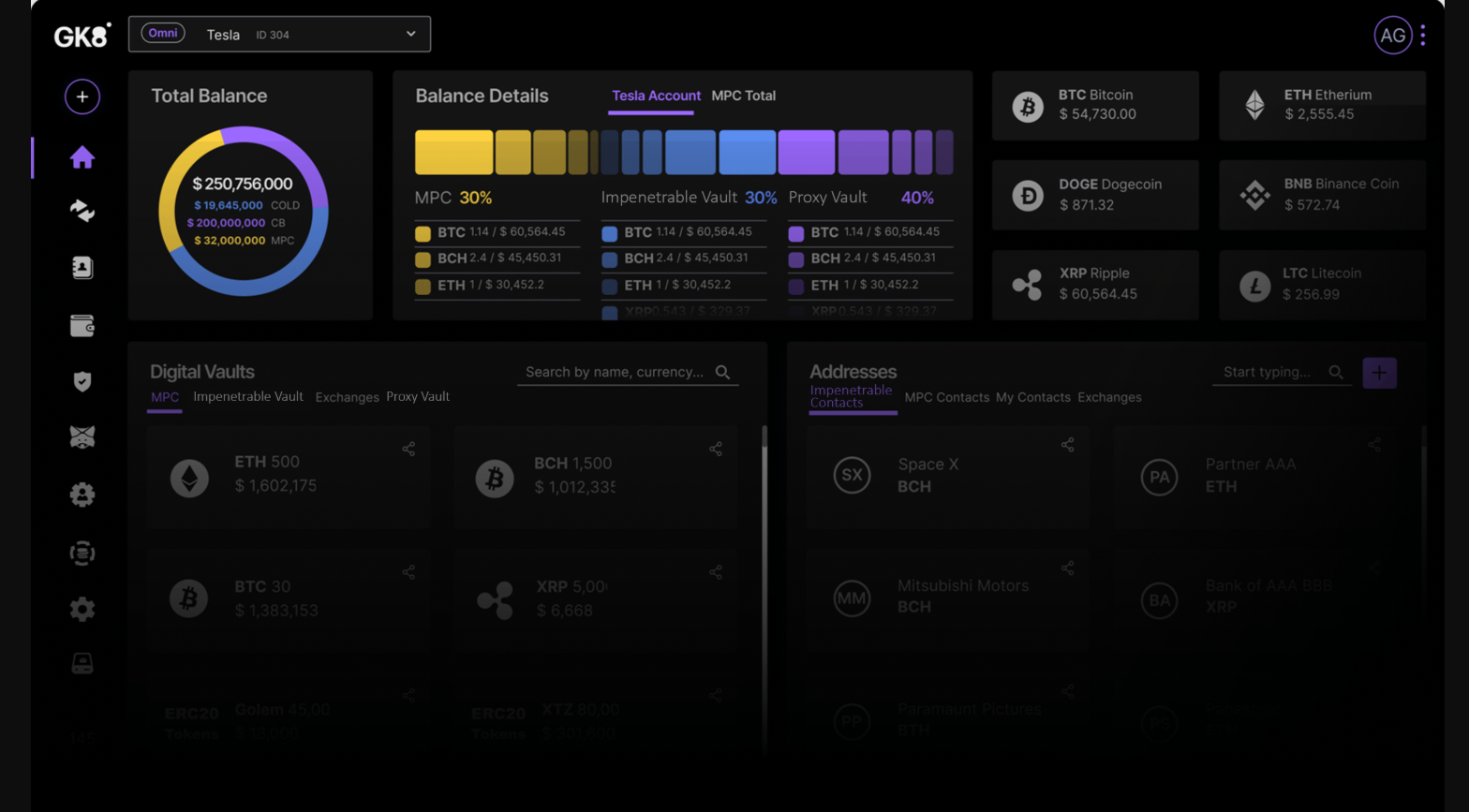Share the Space X contact card
Screen dimensions: 1469x812
point(1067,445)
